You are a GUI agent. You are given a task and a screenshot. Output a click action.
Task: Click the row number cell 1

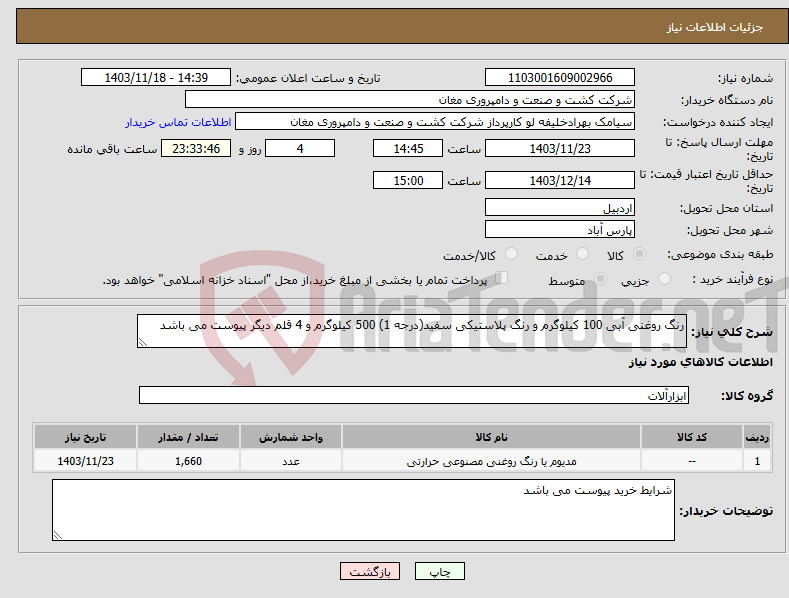[x=757, y=461]
